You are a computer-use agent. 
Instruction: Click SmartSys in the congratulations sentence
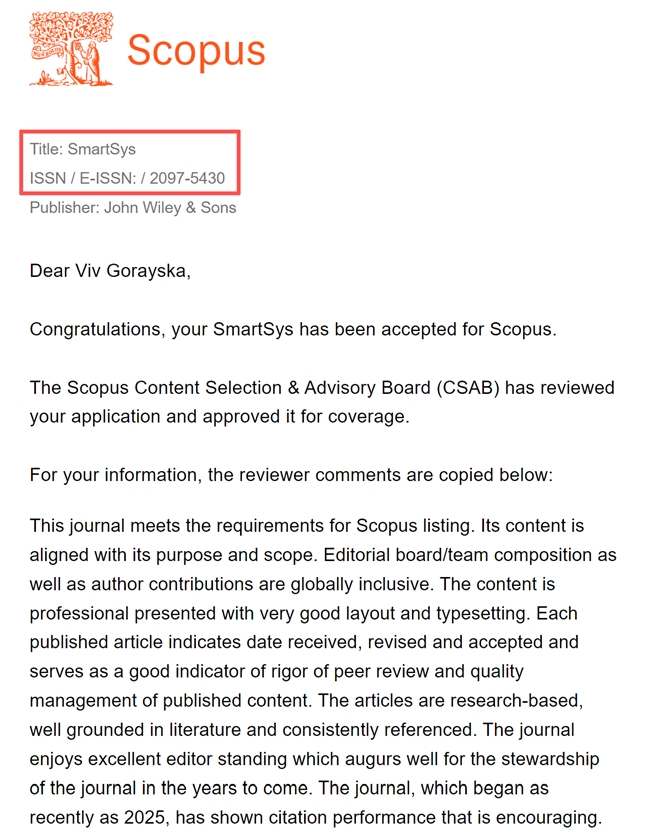[253, 329]
